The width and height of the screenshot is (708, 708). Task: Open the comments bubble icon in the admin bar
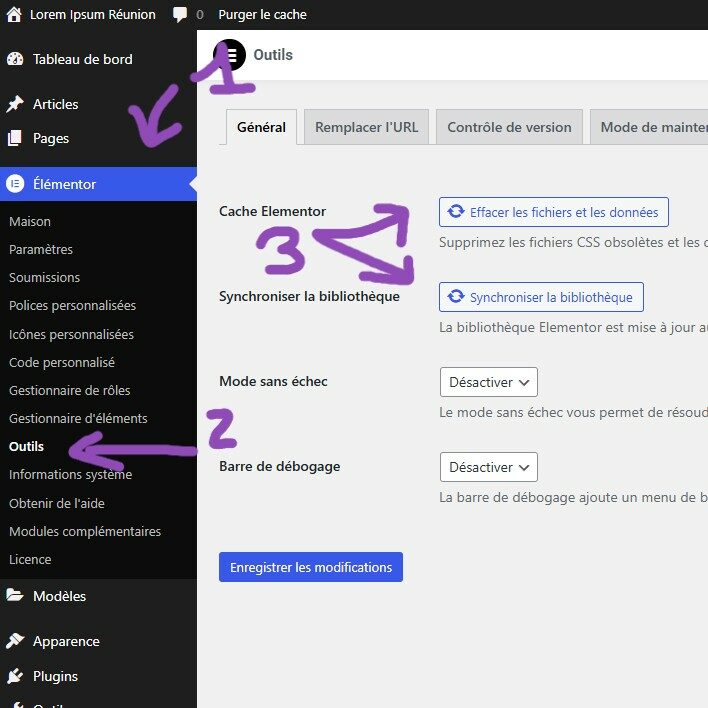[180, 14]
